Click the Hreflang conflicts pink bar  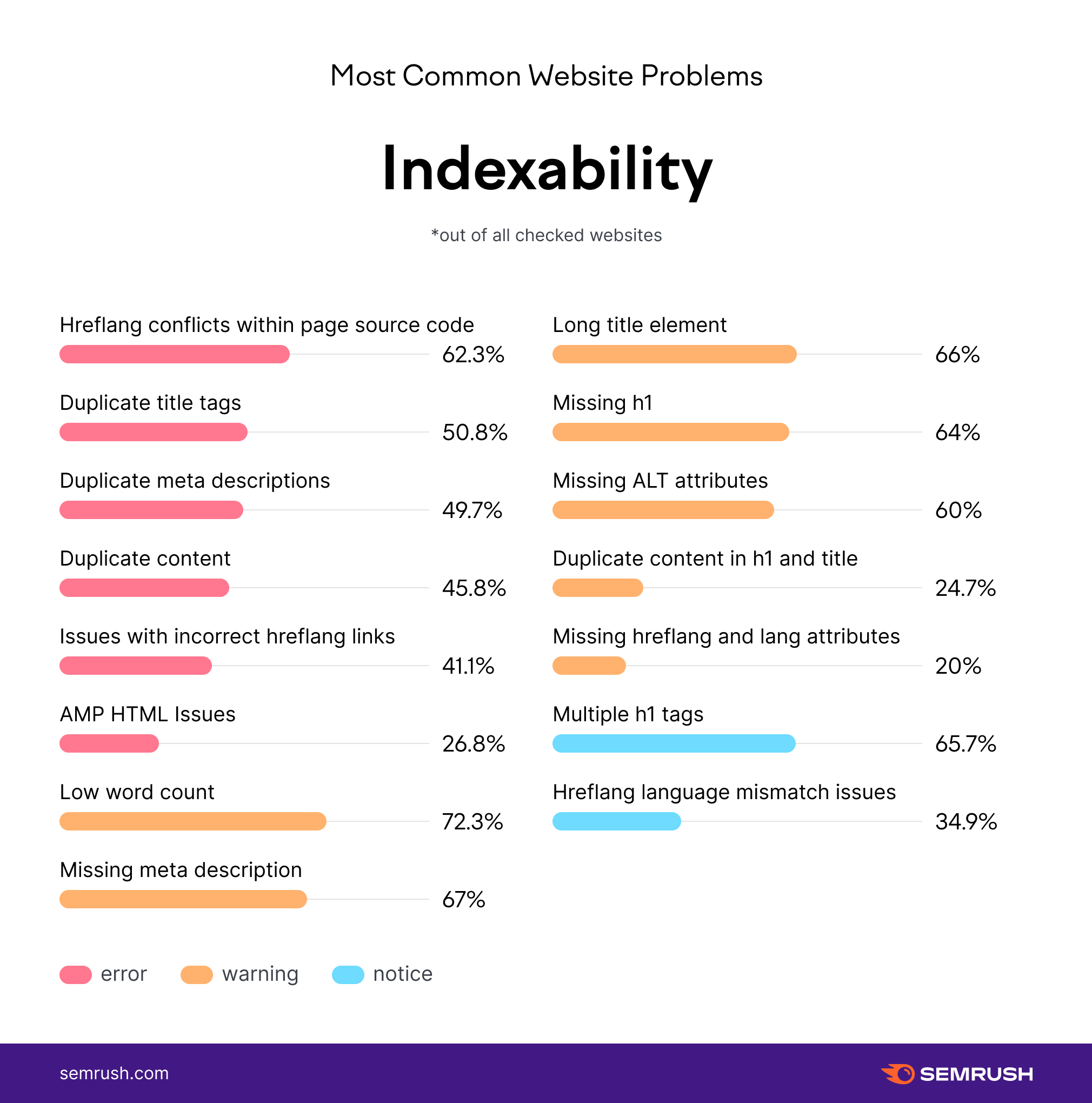175,354
